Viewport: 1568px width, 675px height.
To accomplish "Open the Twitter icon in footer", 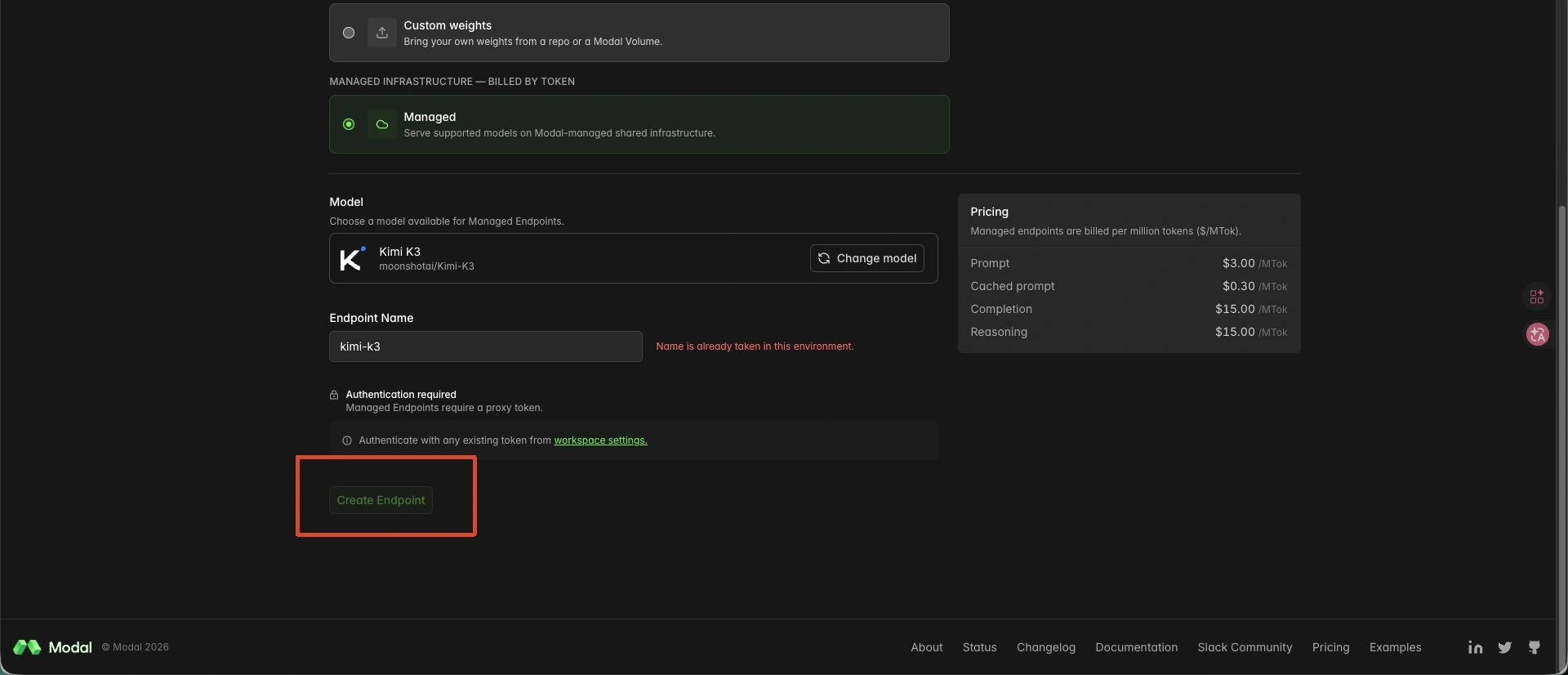I will tap(1504, 647).
